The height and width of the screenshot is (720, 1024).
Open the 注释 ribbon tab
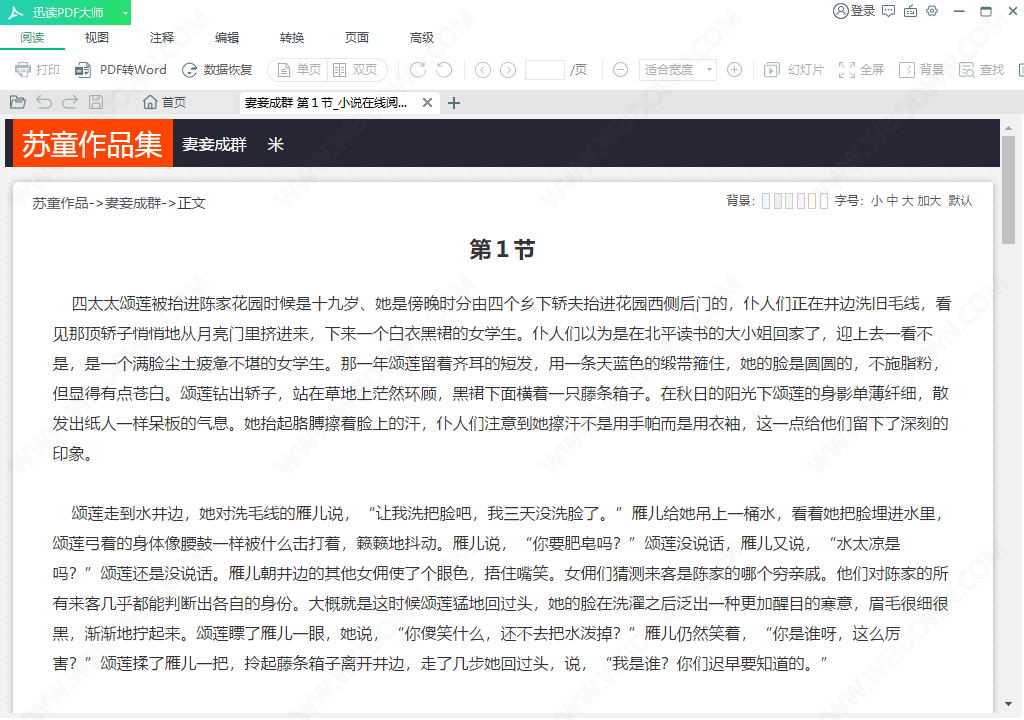coord(162,38)
